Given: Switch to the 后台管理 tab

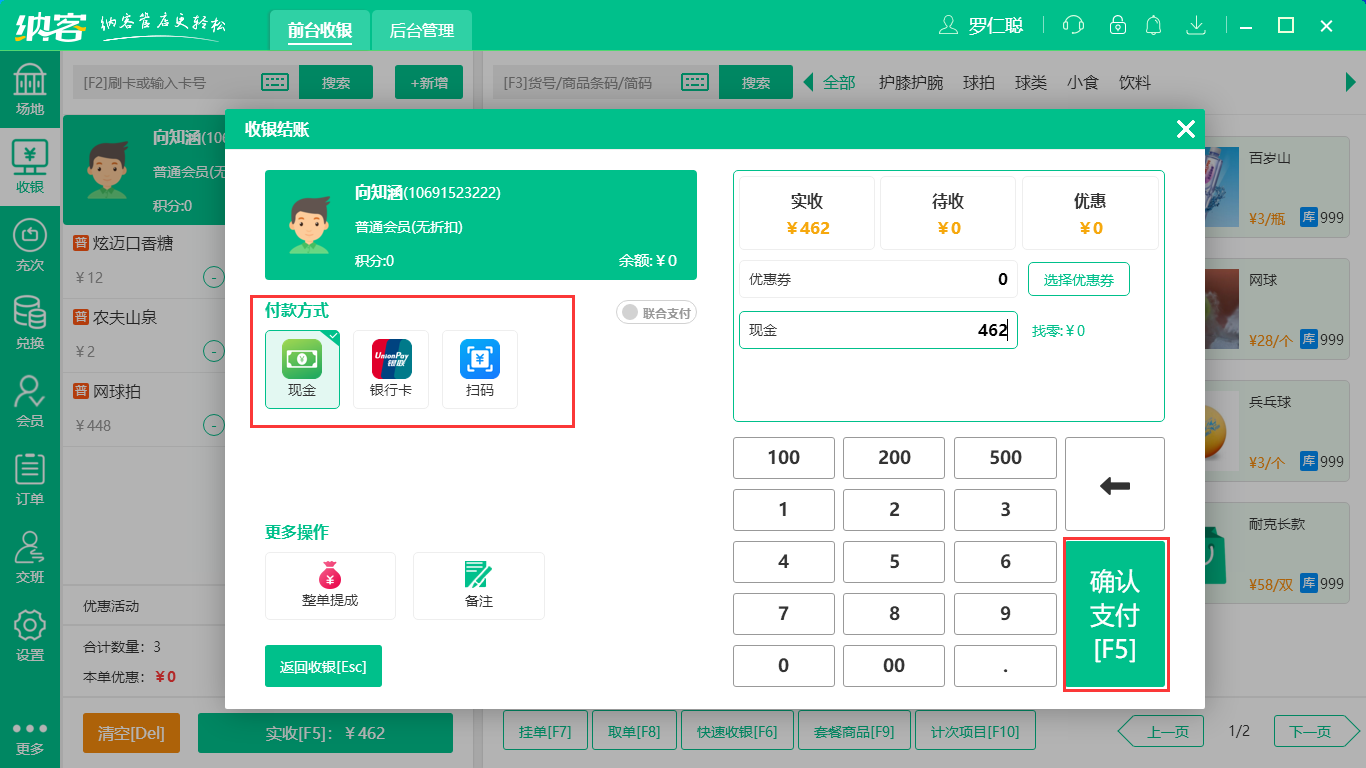Looking at the screenshot, I should tap(421, 30).
